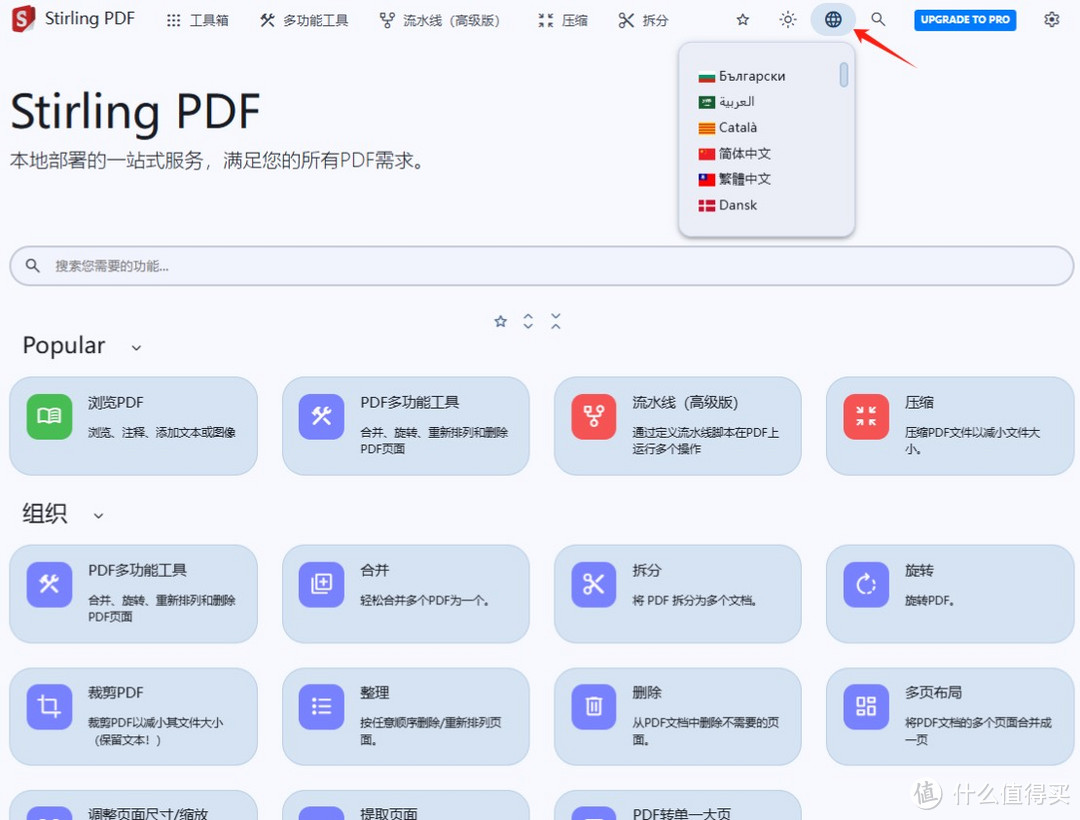Select 简体中文 from the language menu
1080x820 pixels.
[x=743, y=153]
